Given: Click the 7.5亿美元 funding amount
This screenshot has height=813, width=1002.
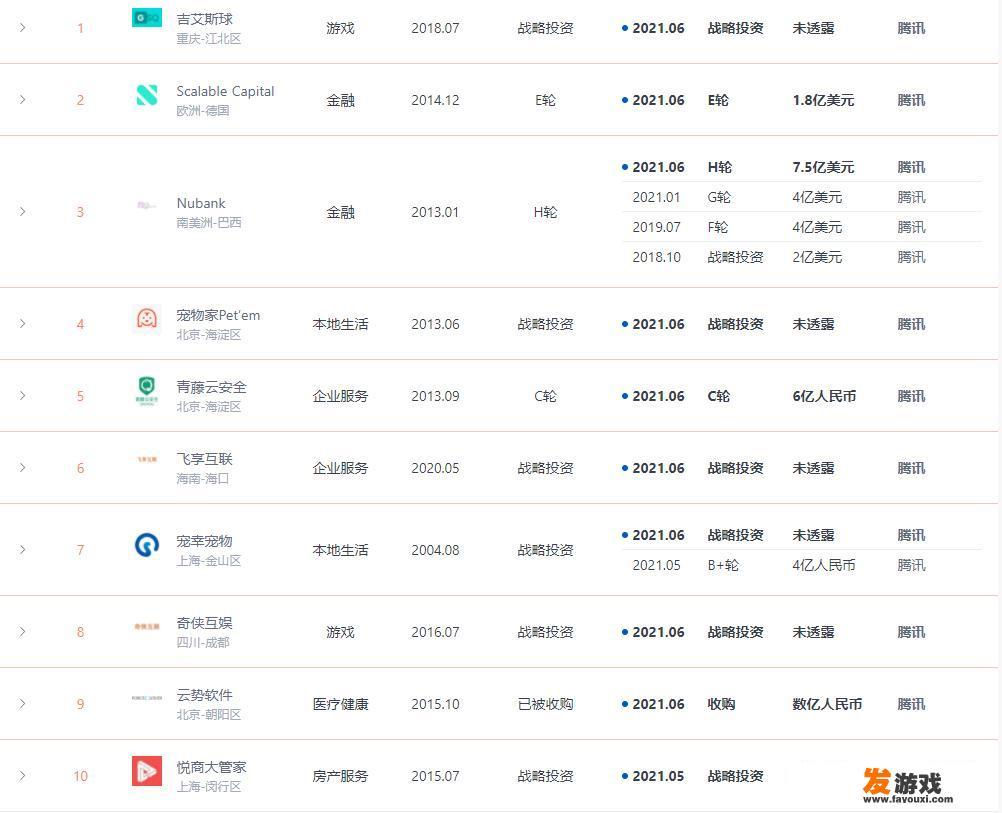Looking at the screenshot, I should click(x=823, y=167).
